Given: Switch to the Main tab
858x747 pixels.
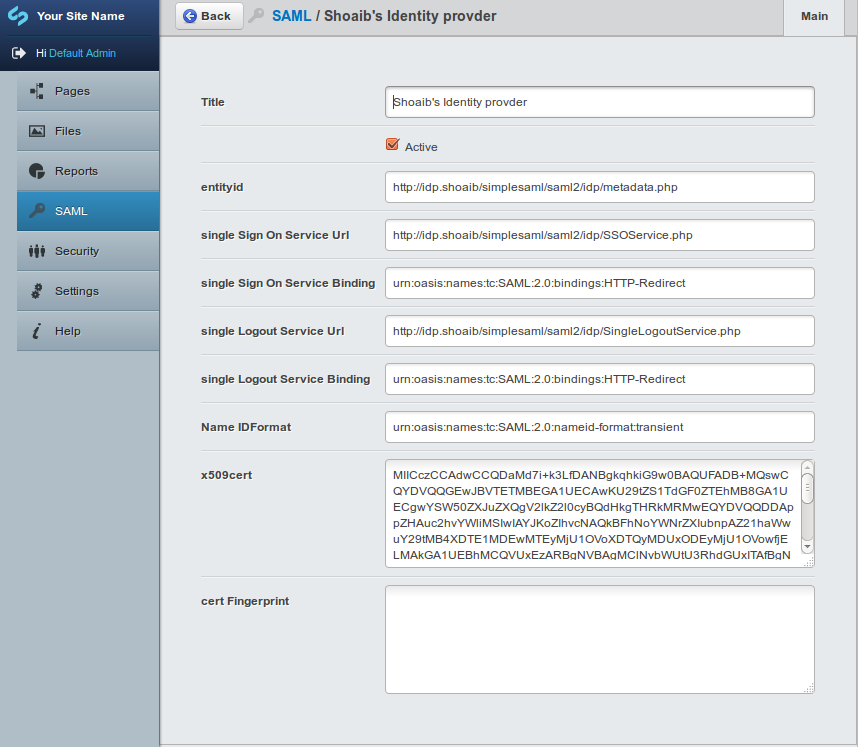Looking at the screenshot, I should (814, 16).
